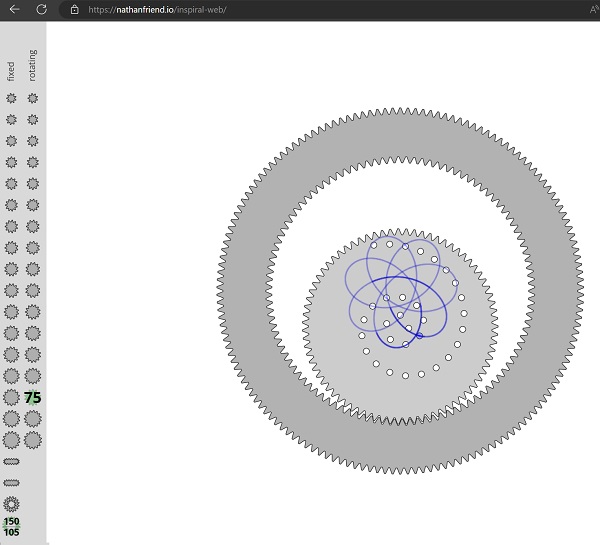This screenshot has height=545, width=600.
Task: Choose the rotating gear directly above 75
Action: 33,376
